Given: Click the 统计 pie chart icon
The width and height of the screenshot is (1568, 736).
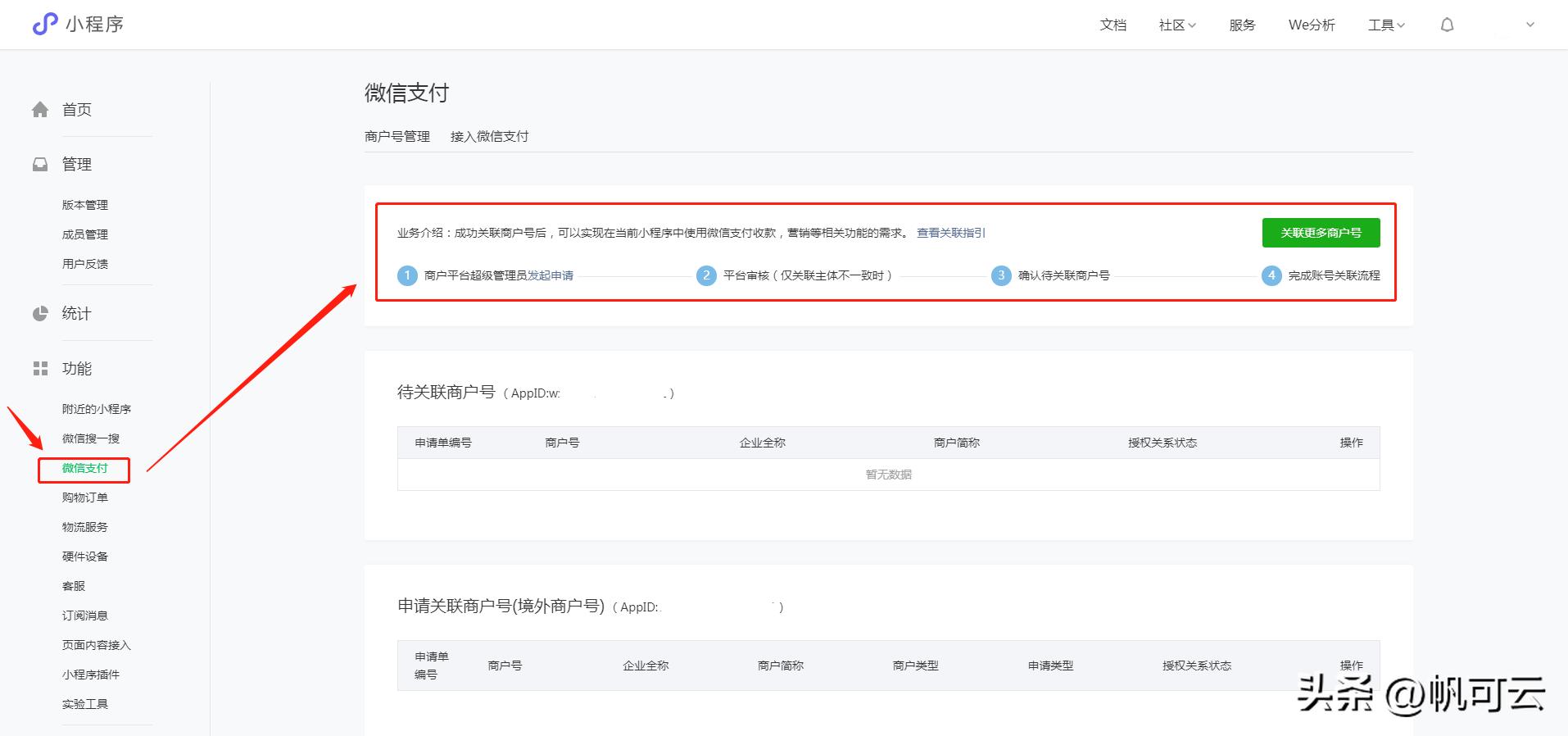Looking at the screenshot, I should [x=40, y=313].
